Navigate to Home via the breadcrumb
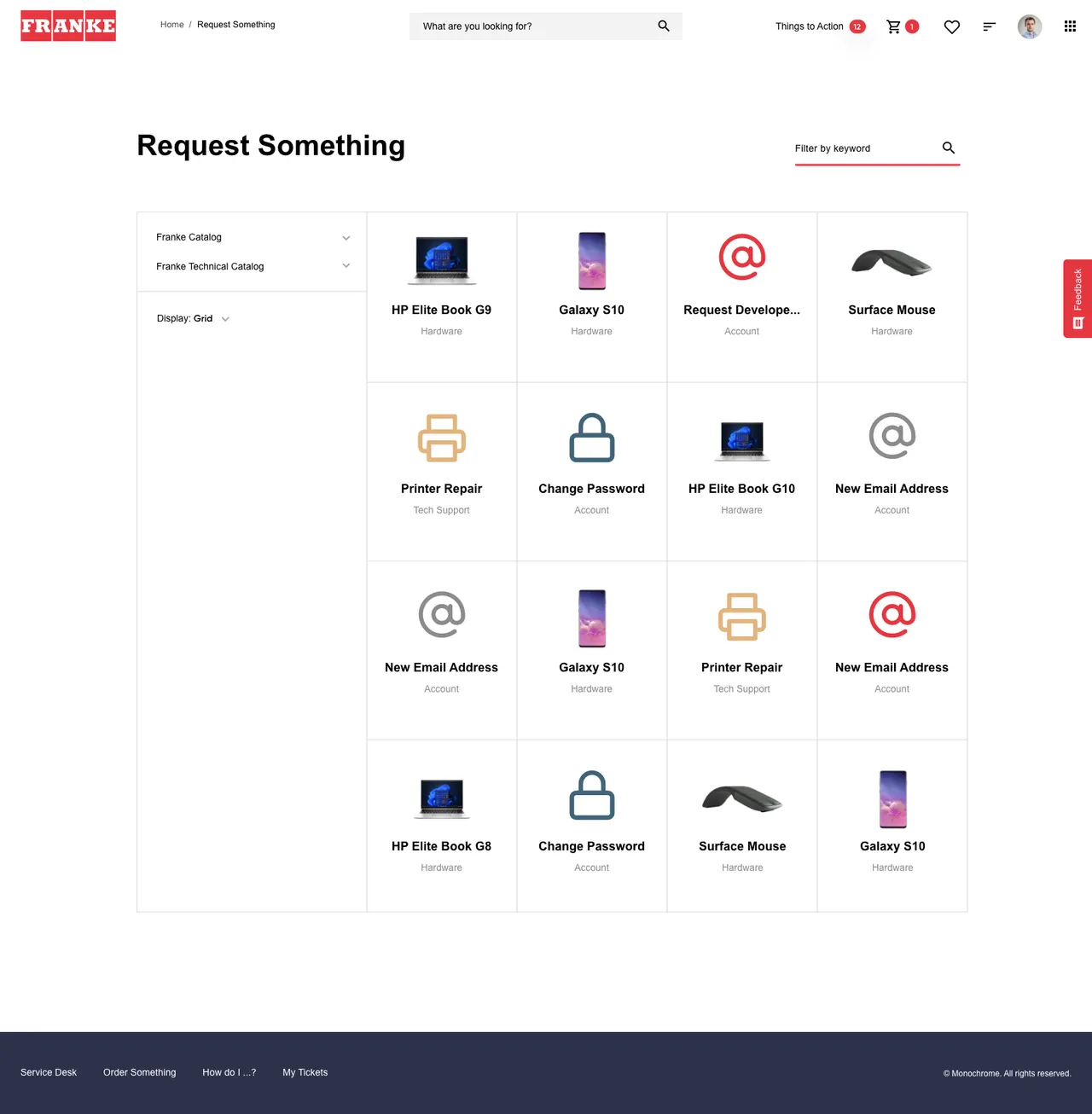 [171, 24]
